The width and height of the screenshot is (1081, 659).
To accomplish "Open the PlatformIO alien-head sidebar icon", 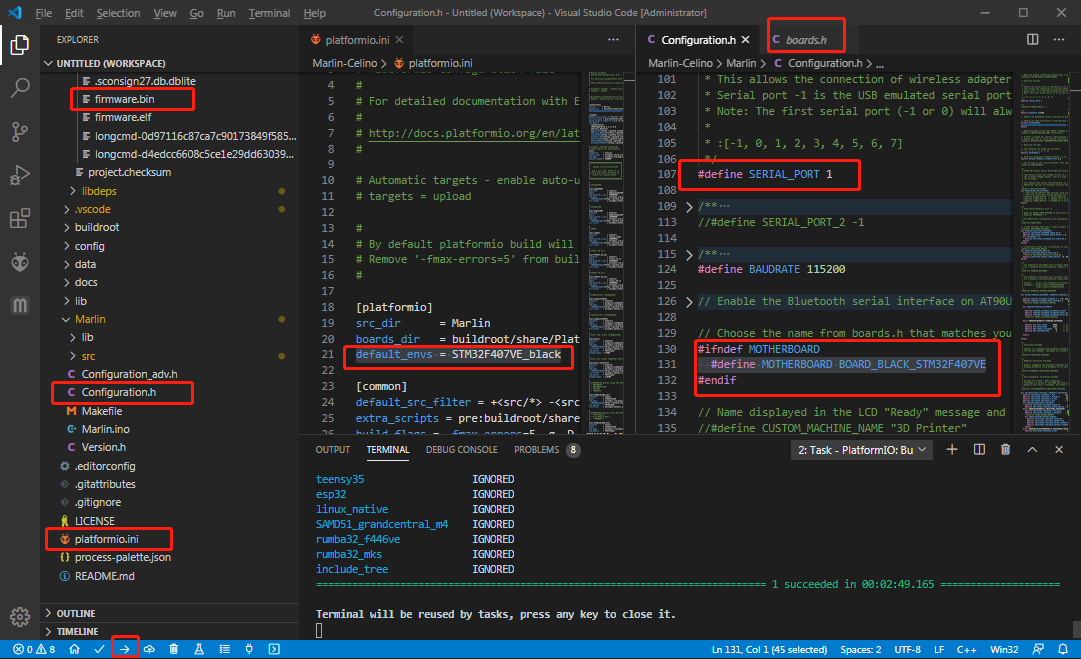I will 20,262.
